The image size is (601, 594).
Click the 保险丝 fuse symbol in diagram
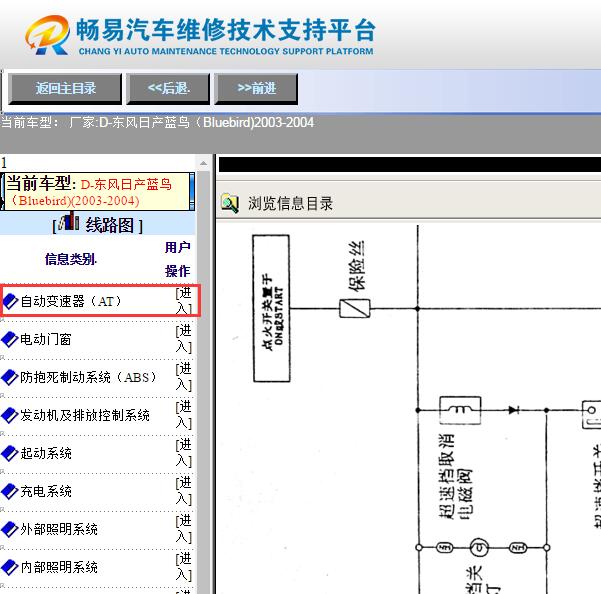(x=355, y=308)
